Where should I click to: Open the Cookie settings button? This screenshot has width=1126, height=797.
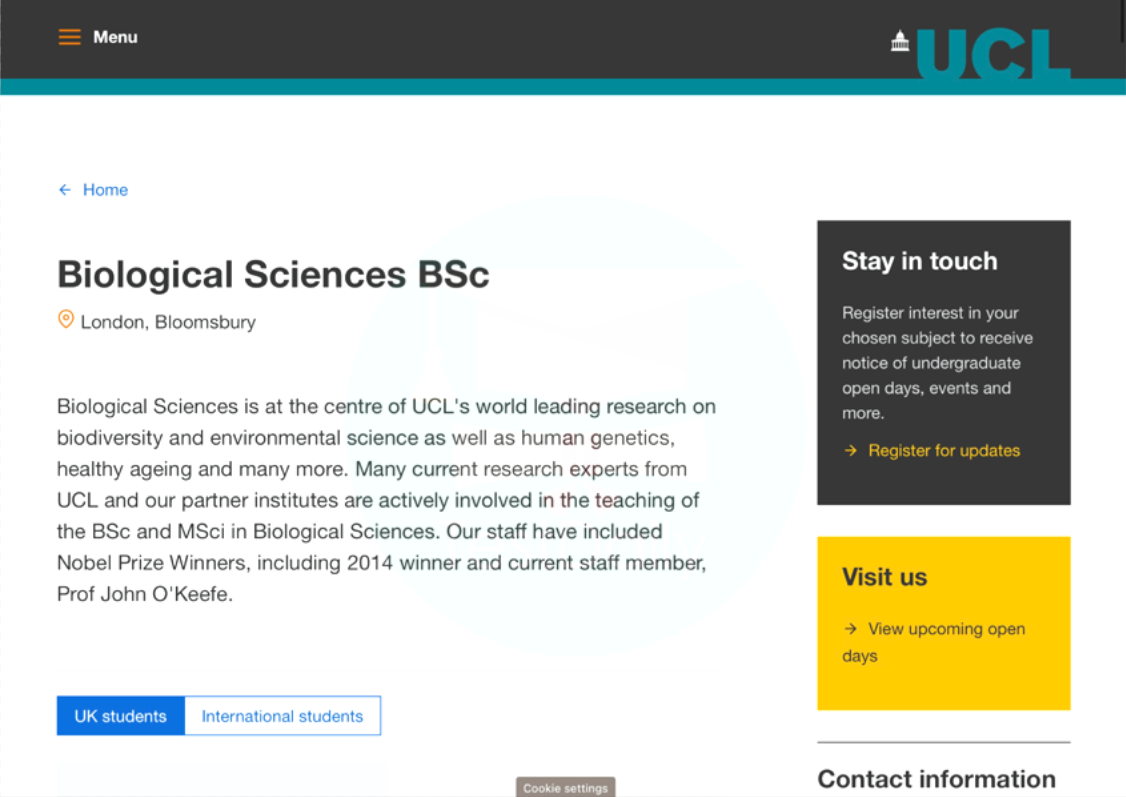[x=565, y=788]
